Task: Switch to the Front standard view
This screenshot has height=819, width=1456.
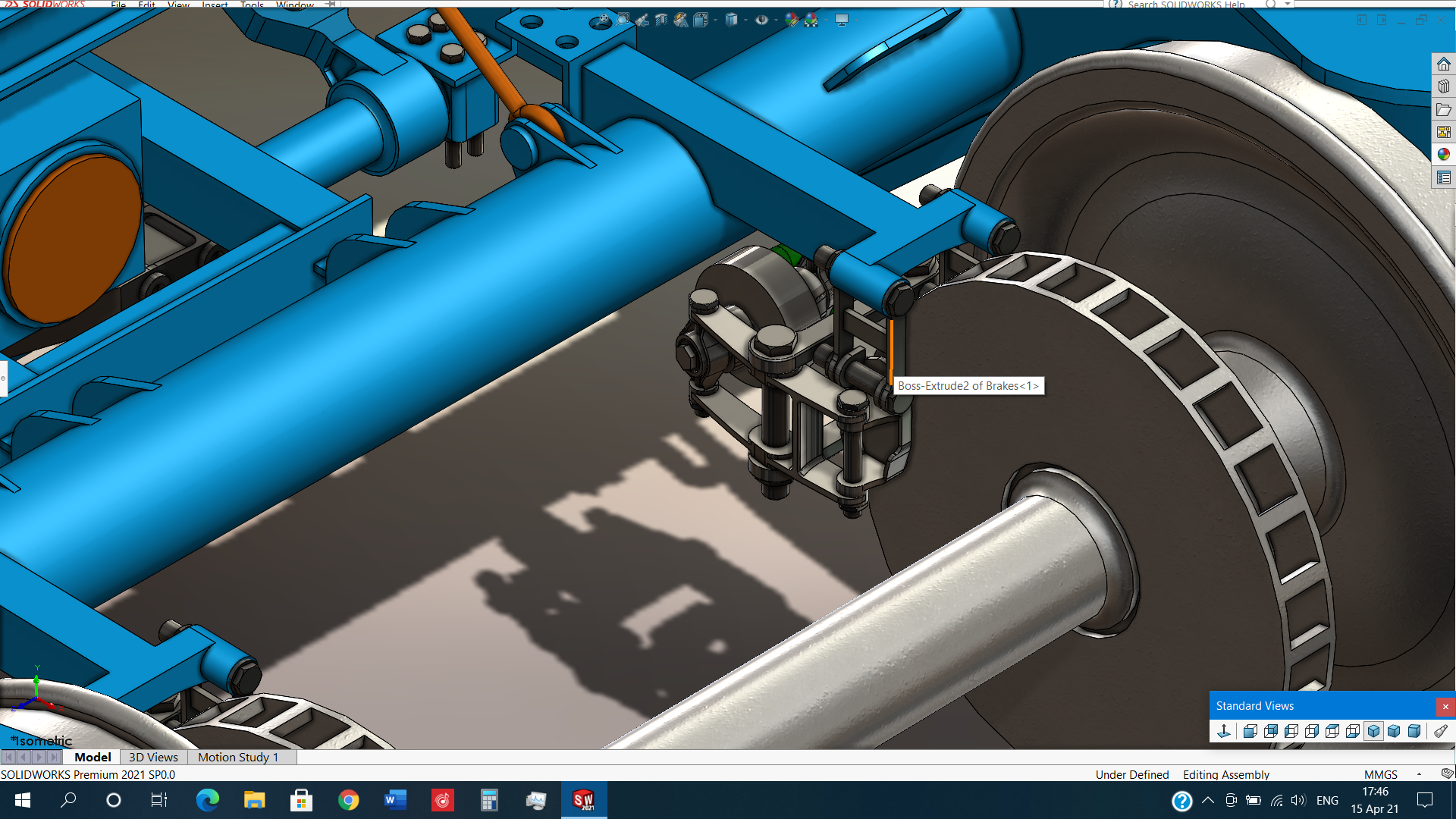Action: 1250,731
